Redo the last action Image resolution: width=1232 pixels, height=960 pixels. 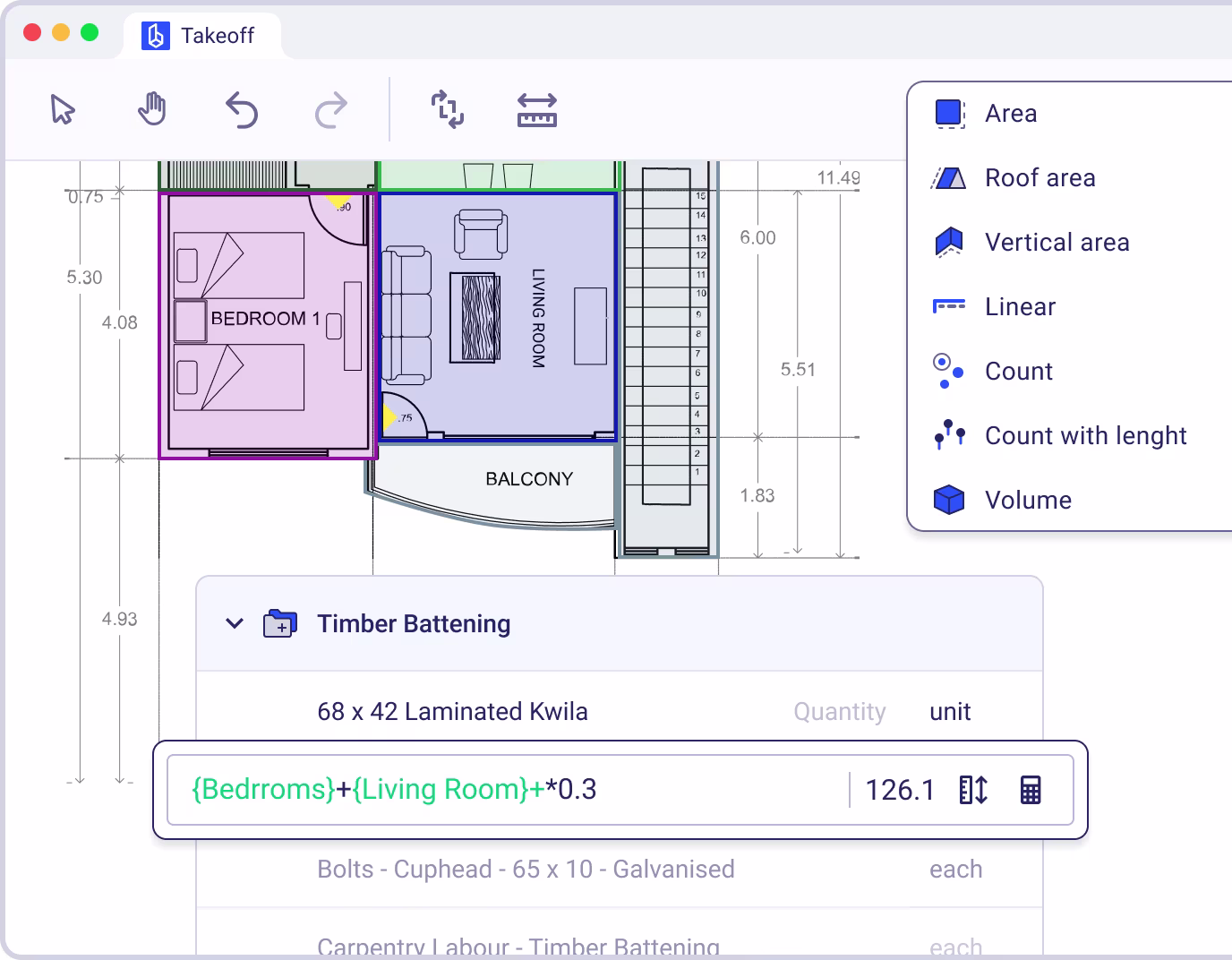point(331,110)
